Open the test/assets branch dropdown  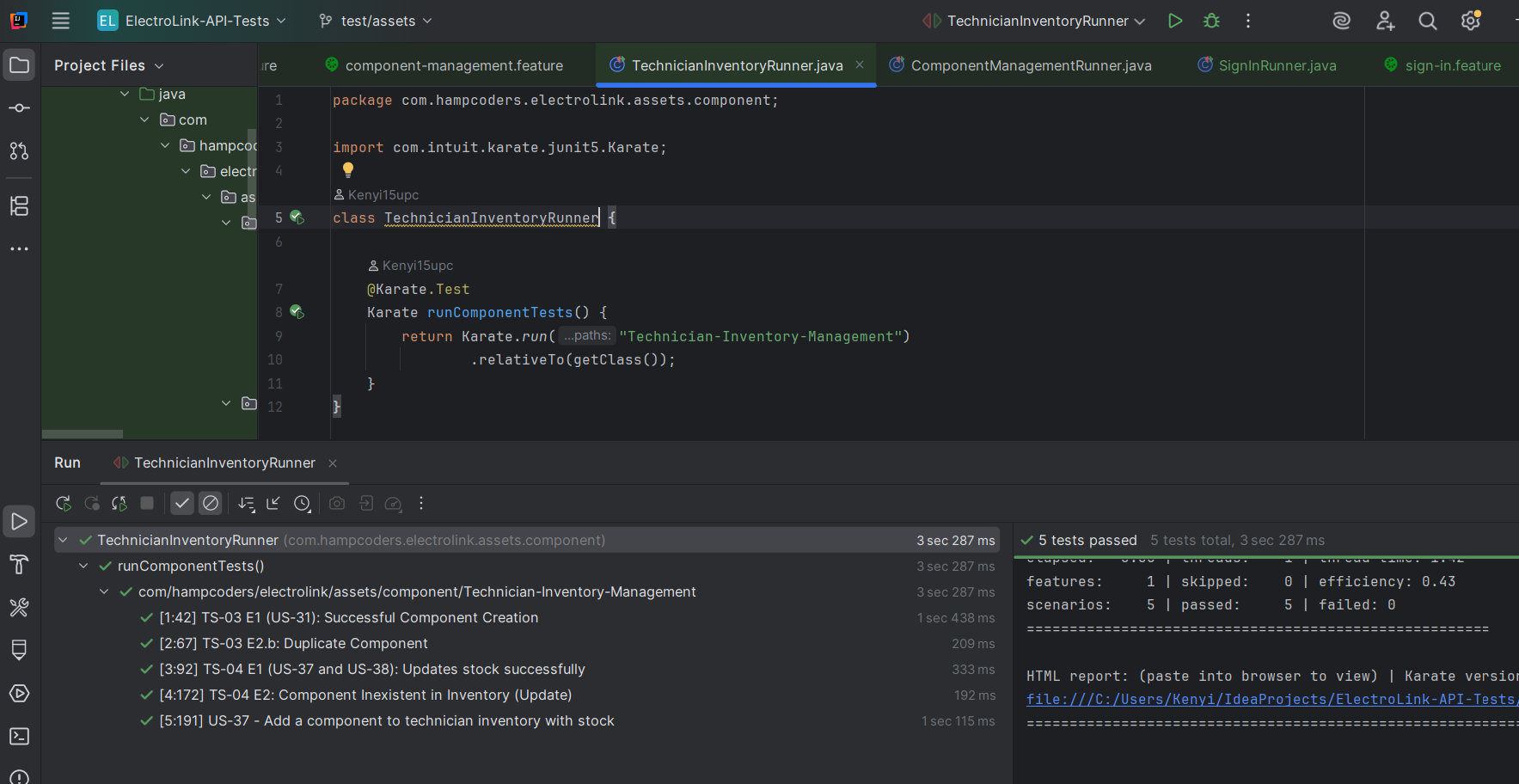click(x=376, y=21)
